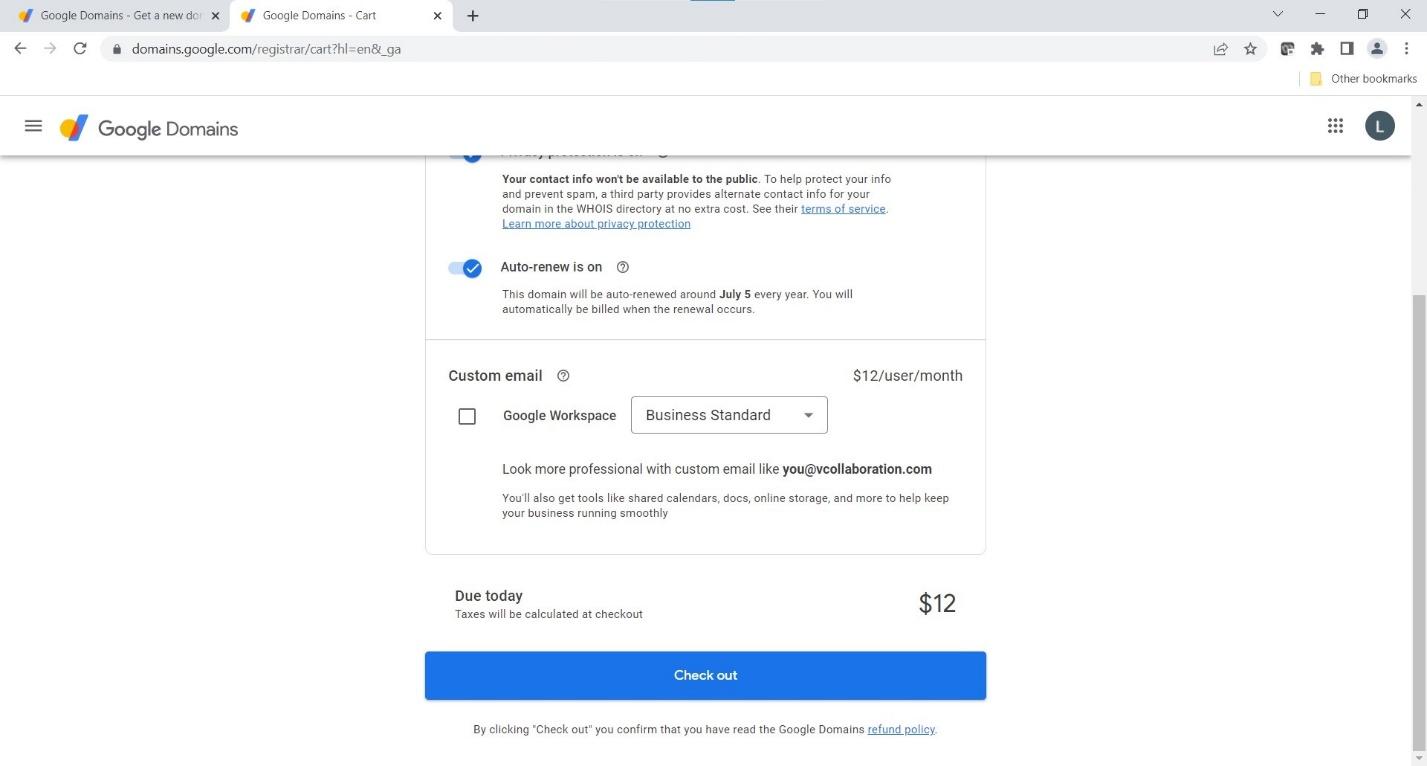
Task: Open the refund policy link
Action: [x=900, y=730]
